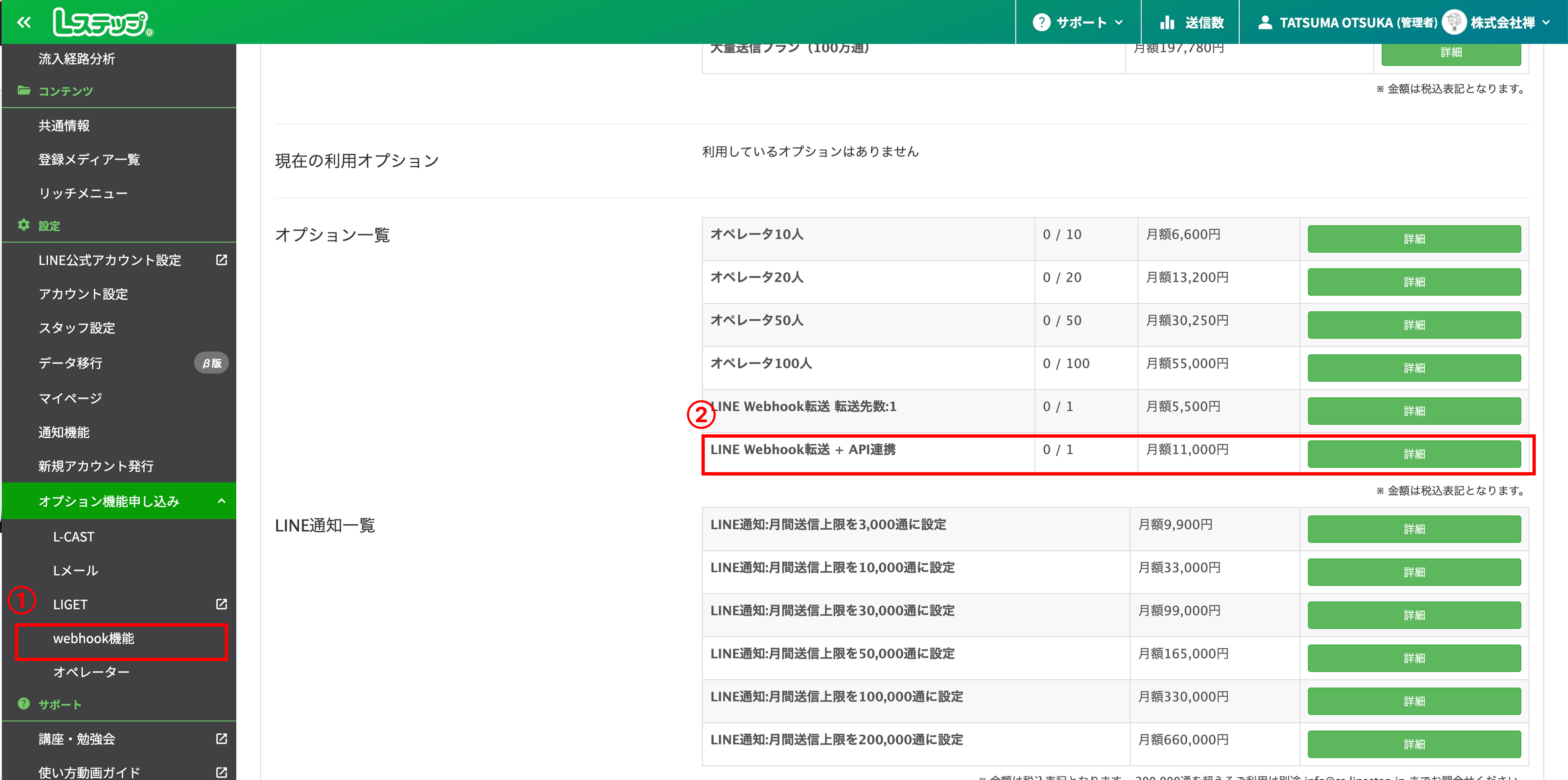Click the β版 badge on データ移行
1568x780 pixels.
point(211,363)
